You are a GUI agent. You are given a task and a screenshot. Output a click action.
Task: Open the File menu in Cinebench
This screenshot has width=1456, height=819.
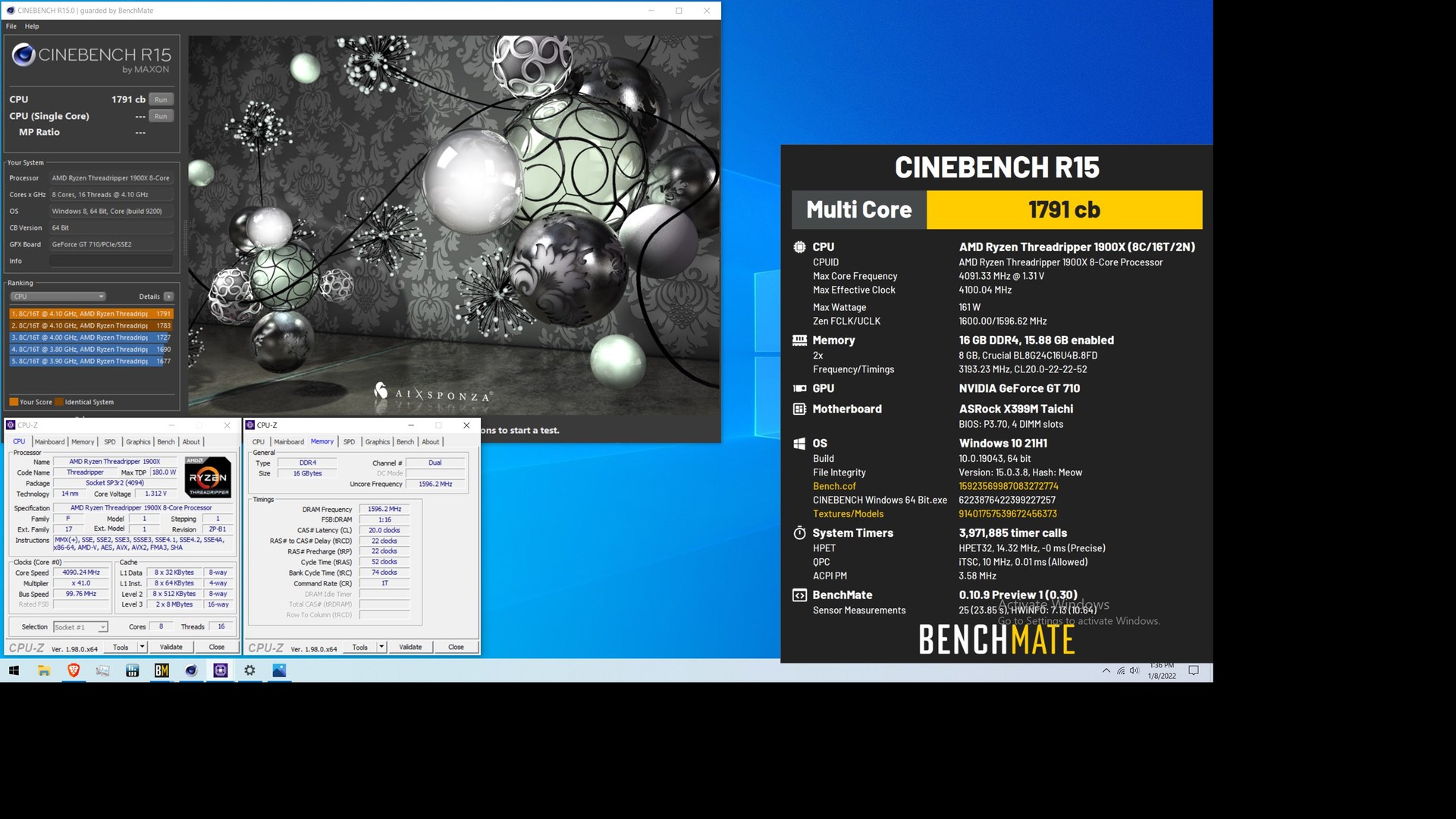click(x=11, y=27)
